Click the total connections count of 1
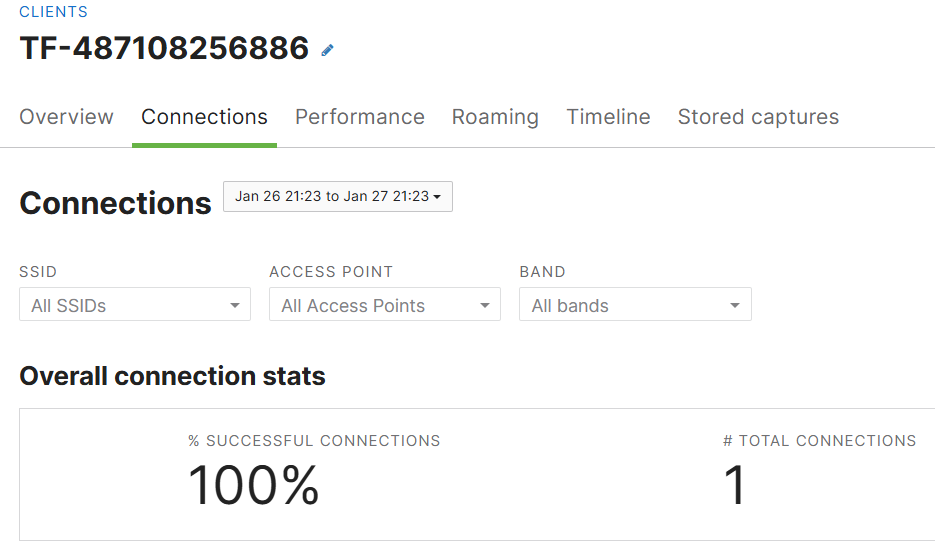935x554 pixels. [x=735, y=485]
